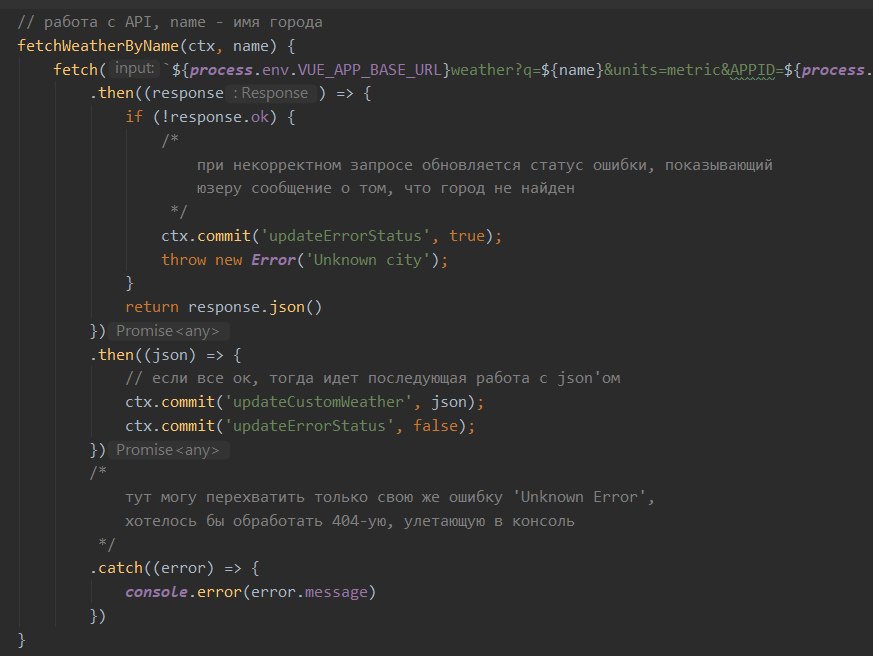Click 'response.ok' in the if condition
Screen dimensions: 873x656
(x=219, y=117)
